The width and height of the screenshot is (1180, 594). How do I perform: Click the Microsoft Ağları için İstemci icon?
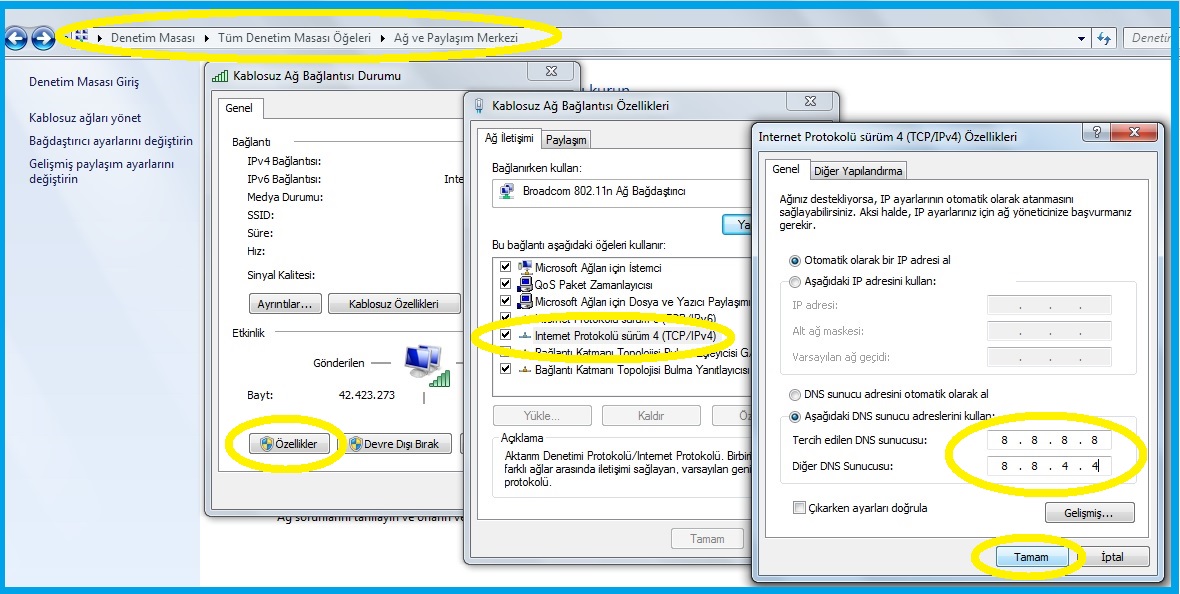tap(524, 267)
